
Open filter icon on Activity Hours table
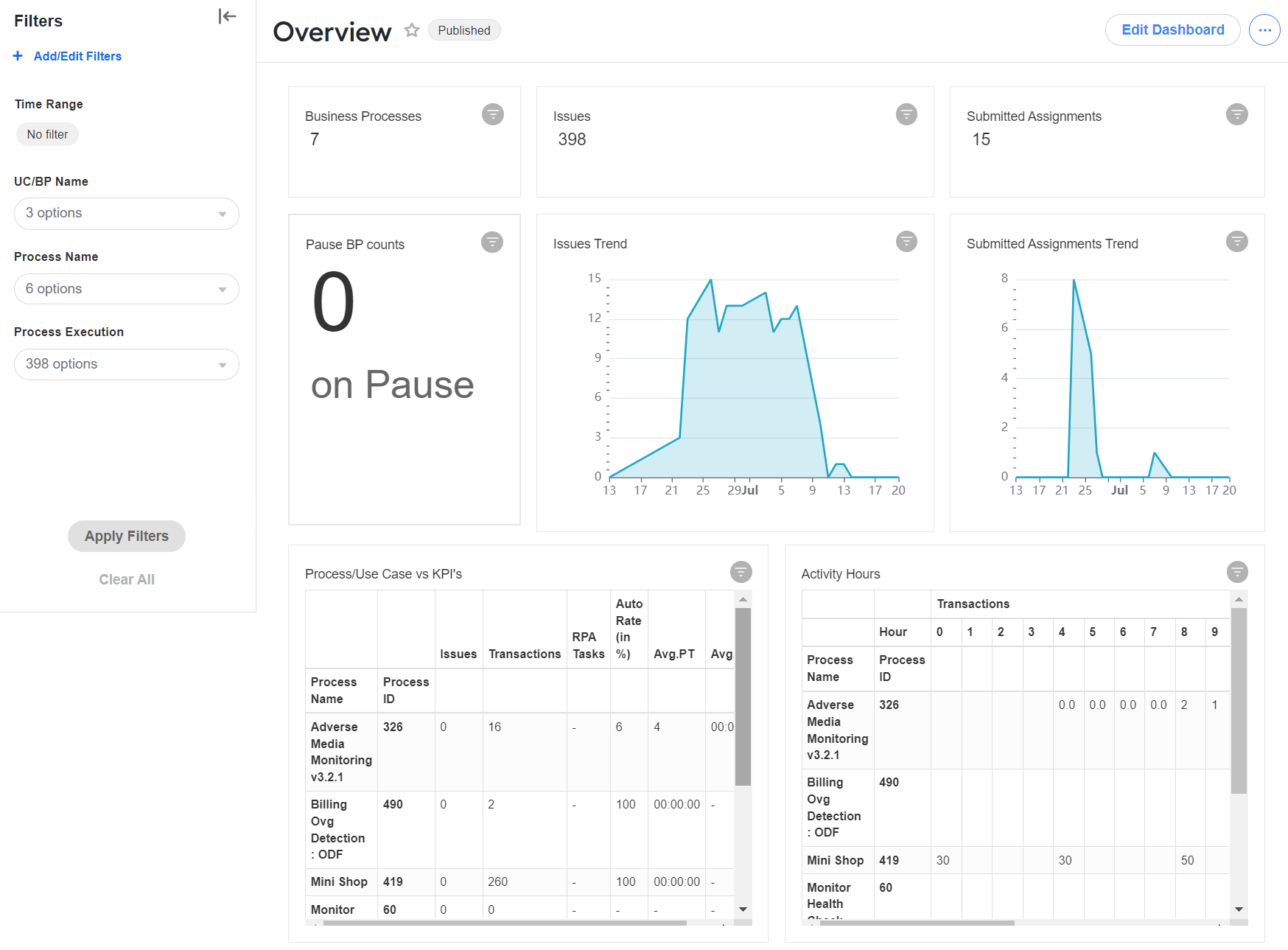tap(1238, 571)
